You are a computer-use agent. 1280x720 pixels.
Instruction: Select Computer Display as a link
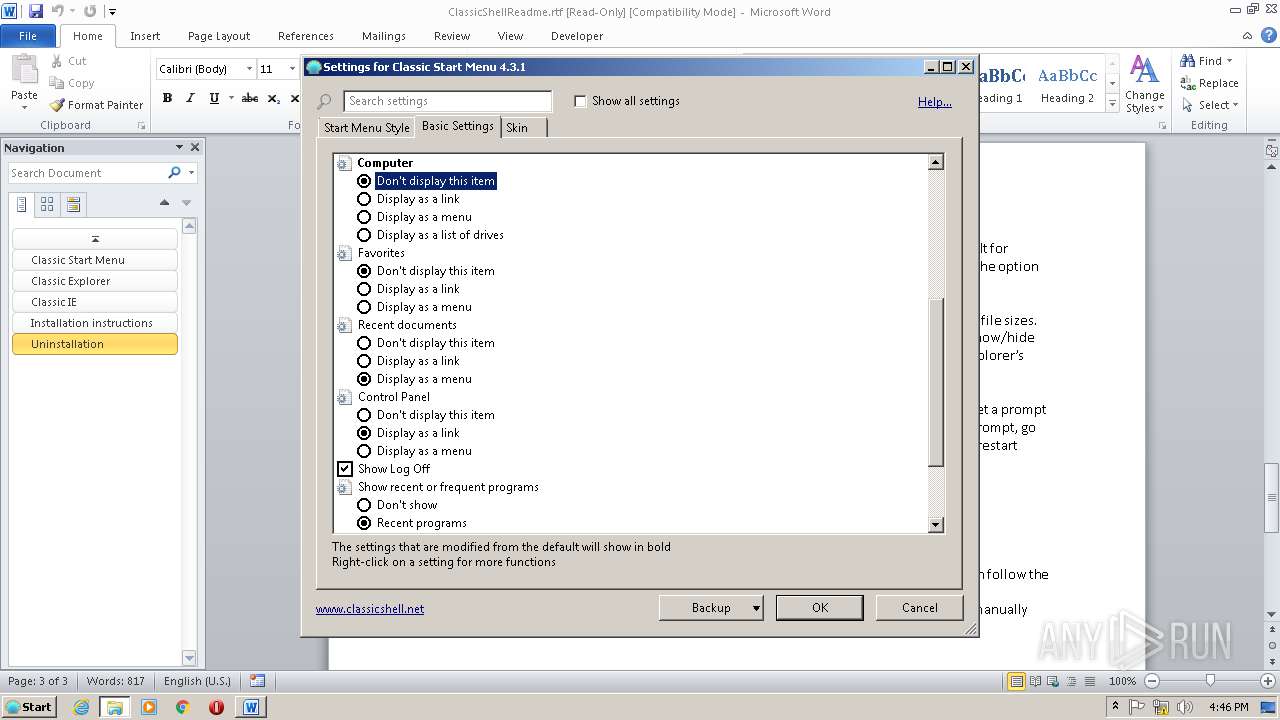[364, 199]
